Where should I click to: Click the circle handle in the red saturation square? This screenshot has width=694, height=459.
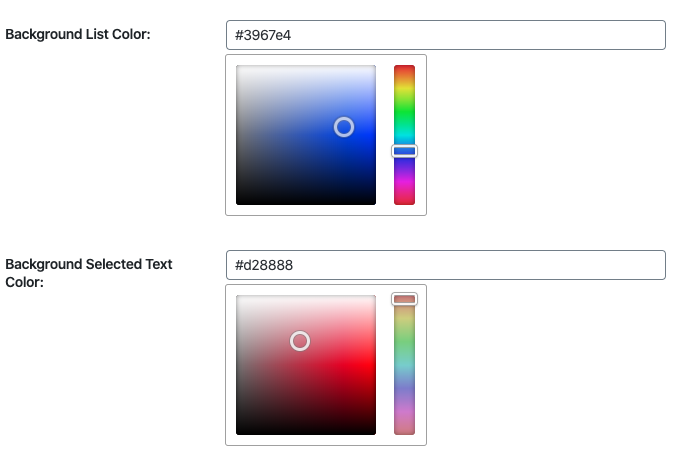pyautogui.click(x=300, y=341)
